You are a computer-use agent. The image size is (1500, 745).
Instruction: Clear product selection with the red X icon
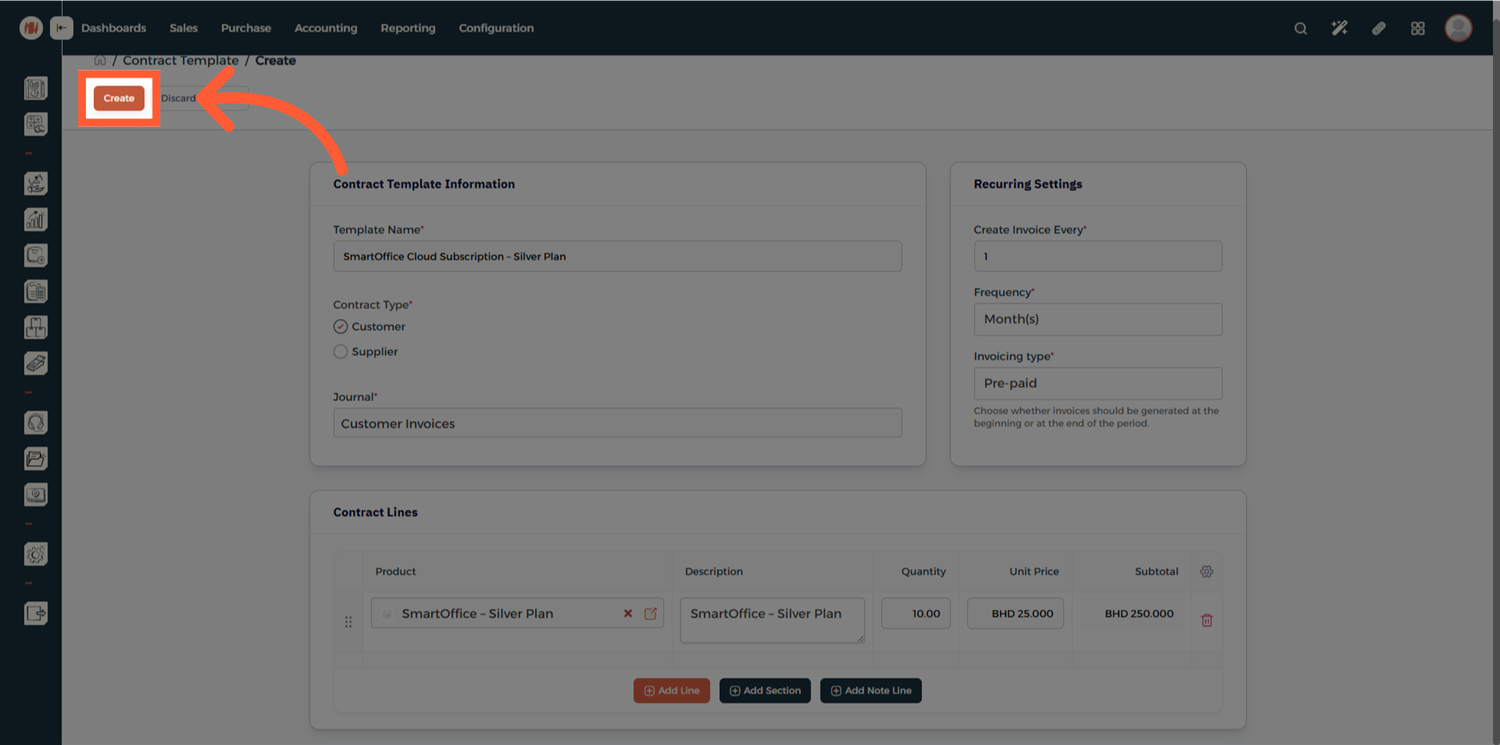[x=628, y=614]
